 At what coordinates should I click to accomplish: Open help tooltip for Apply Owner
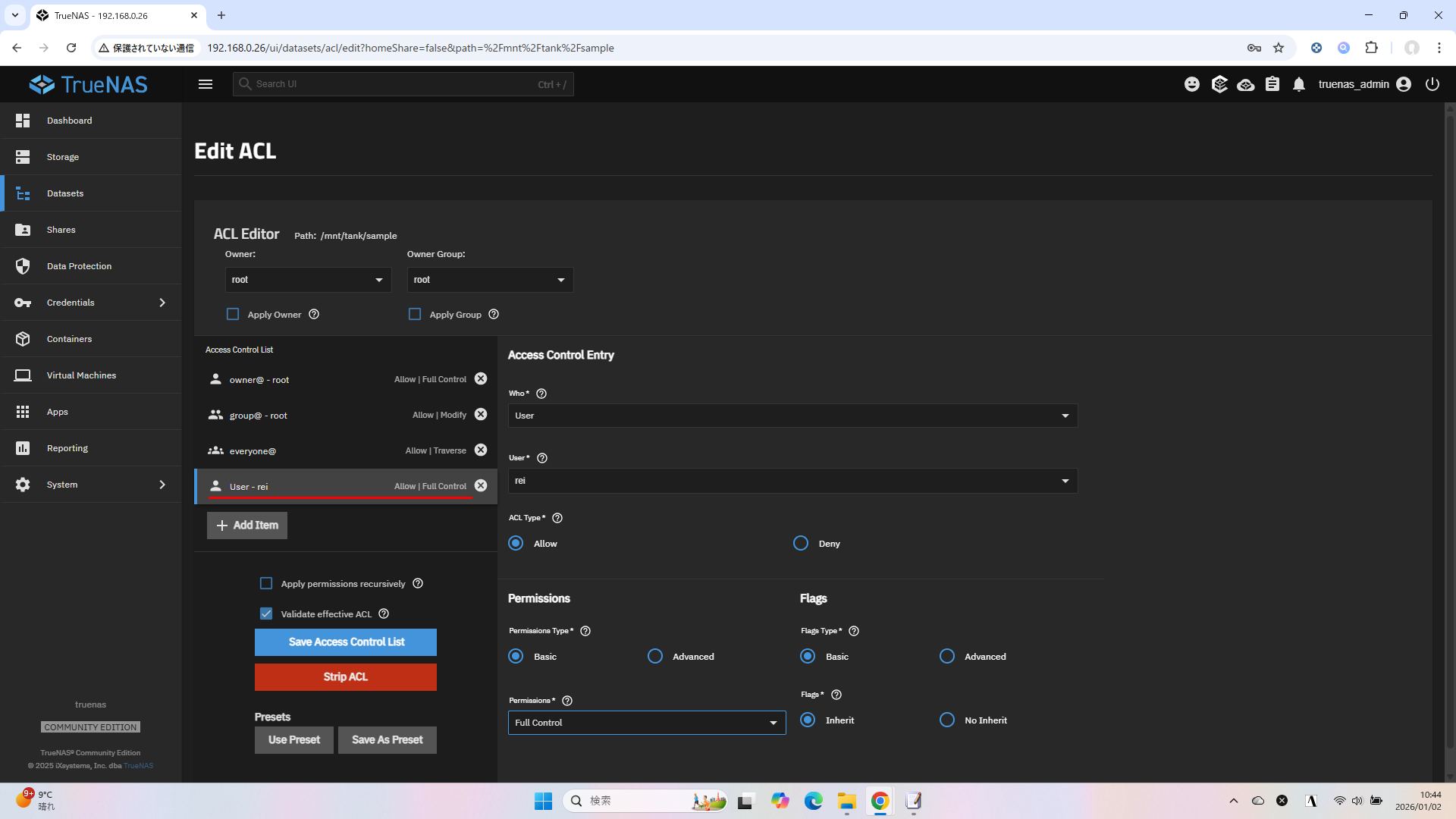point(314,315)
